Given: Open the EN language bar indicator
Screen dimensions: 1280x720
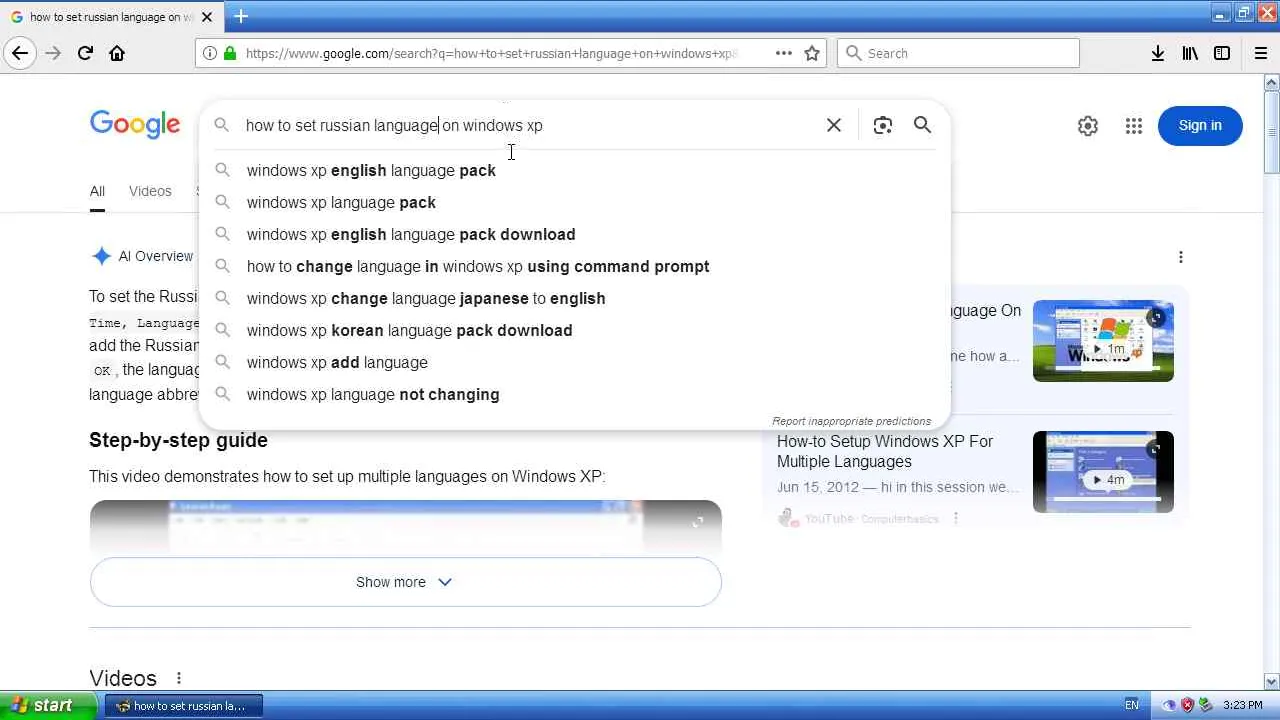Looking at the screenshot, I should 1132,705.
